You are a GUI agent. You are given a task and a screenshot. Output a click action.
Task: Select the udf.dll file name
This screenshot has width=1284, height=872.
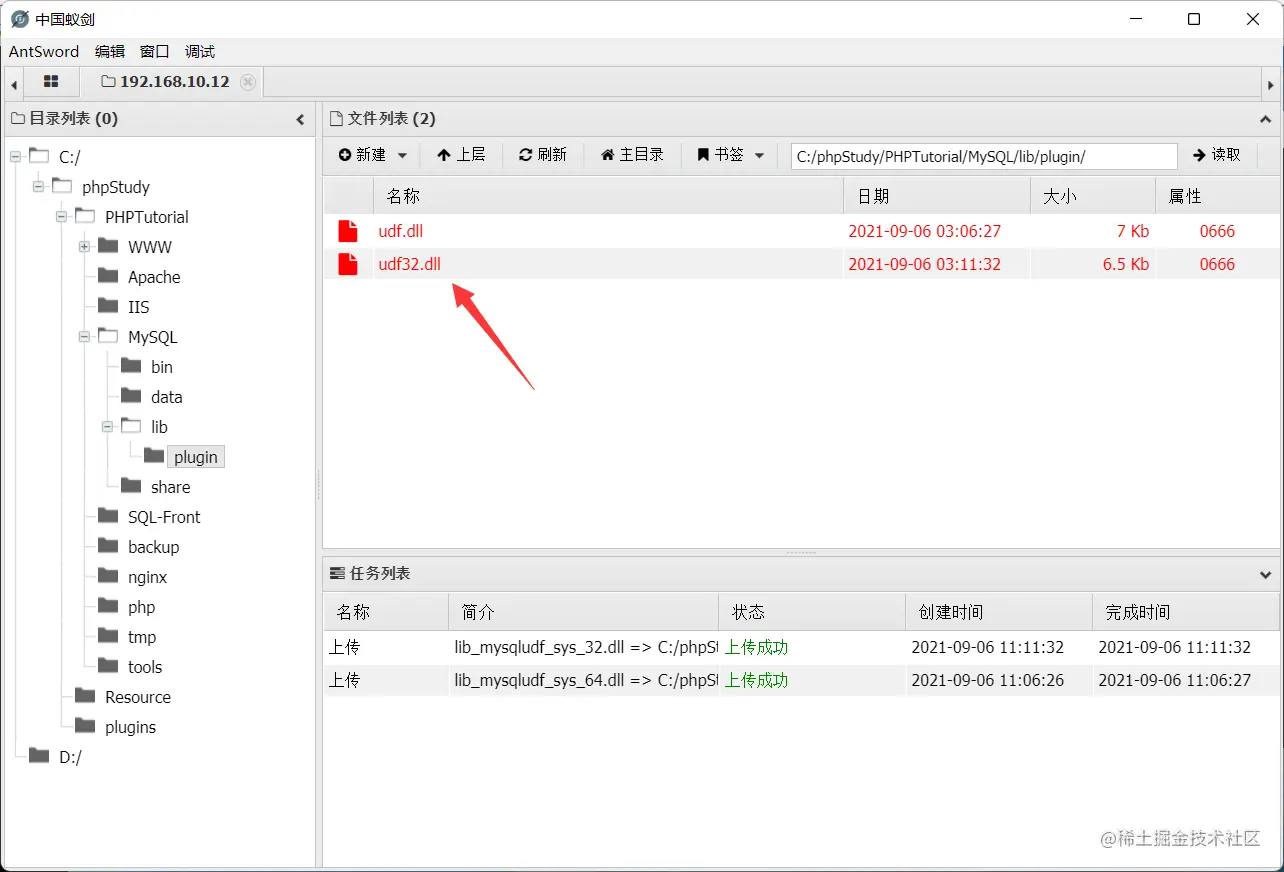click(401, 231)
